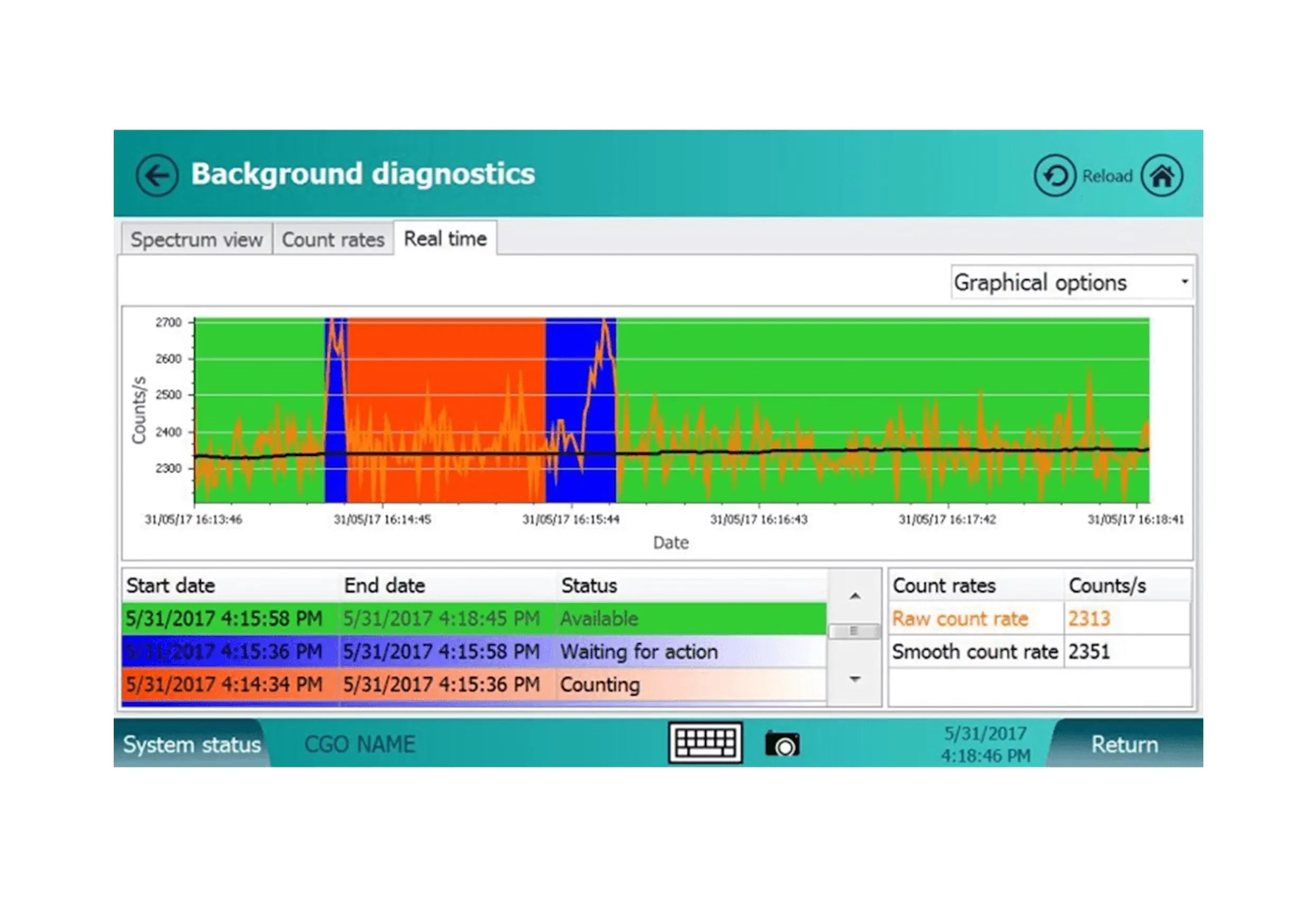Open the on-screen keyboard icon
The image size is (1316, 897).
coord(705,743)
